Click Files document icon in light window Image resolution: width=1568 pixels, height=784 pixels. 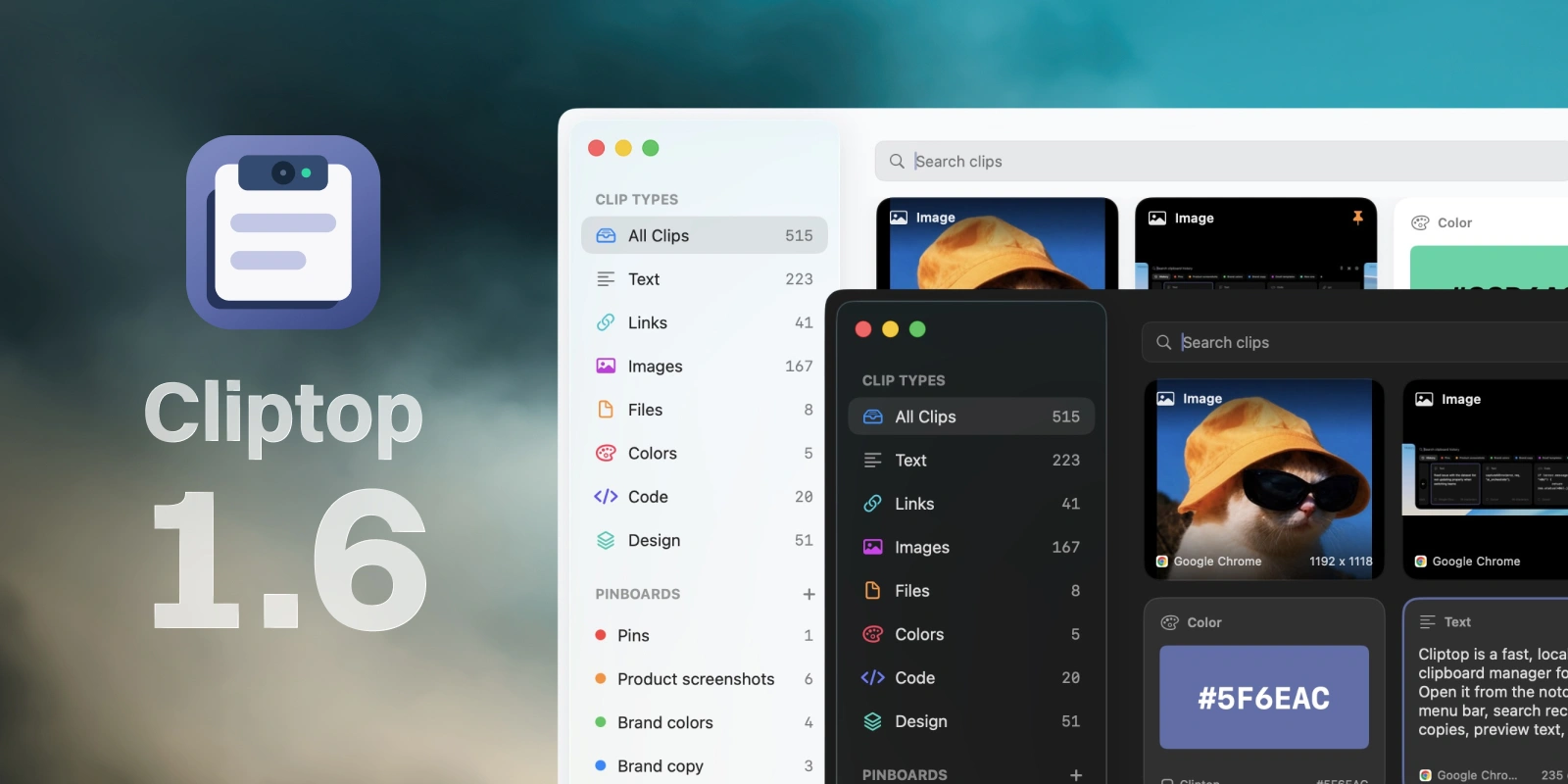(x=606, y=410)
